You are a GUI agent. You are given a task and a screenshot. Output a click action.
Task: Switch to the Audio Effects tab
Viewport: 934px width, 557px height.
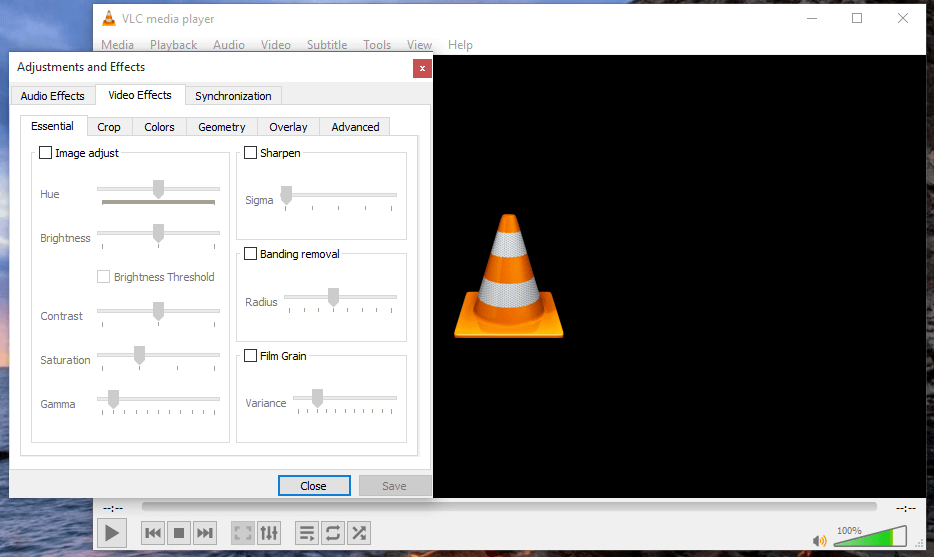(x=52, y=96)
